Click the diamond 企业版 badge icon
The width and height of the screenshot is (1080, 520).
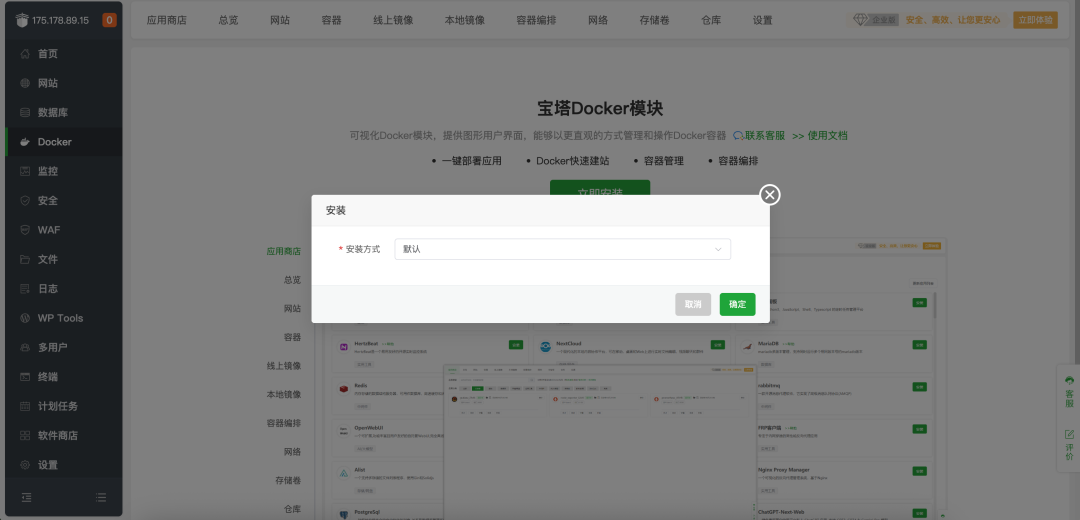point(860,20)
